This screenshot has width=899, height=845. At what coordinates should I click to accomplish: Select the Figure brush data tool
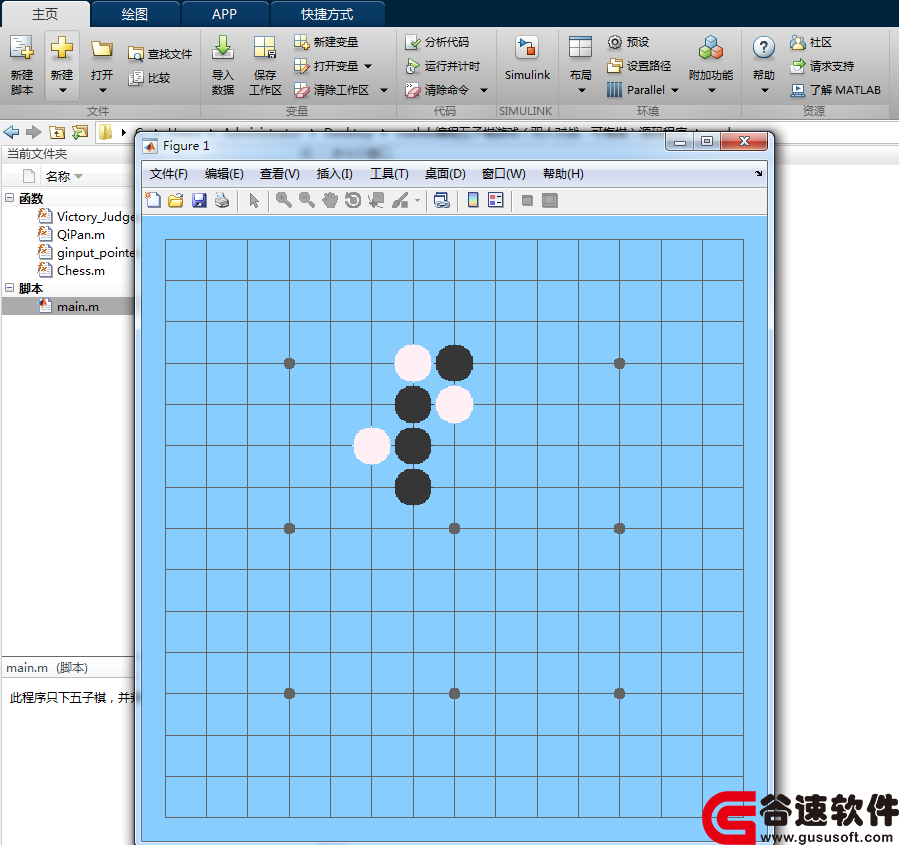(x=400, y=200)
